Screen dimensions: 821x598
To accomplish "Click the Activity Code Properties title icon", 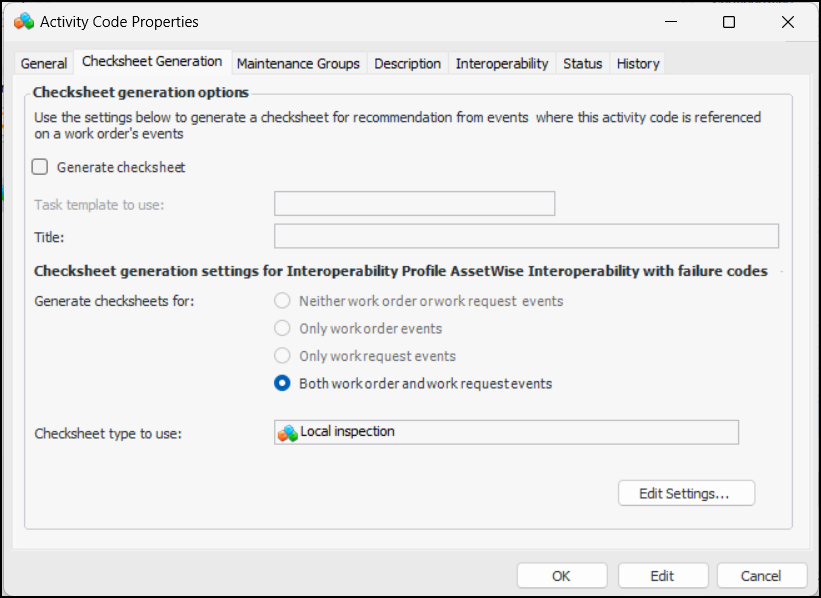I will (24, 22).
